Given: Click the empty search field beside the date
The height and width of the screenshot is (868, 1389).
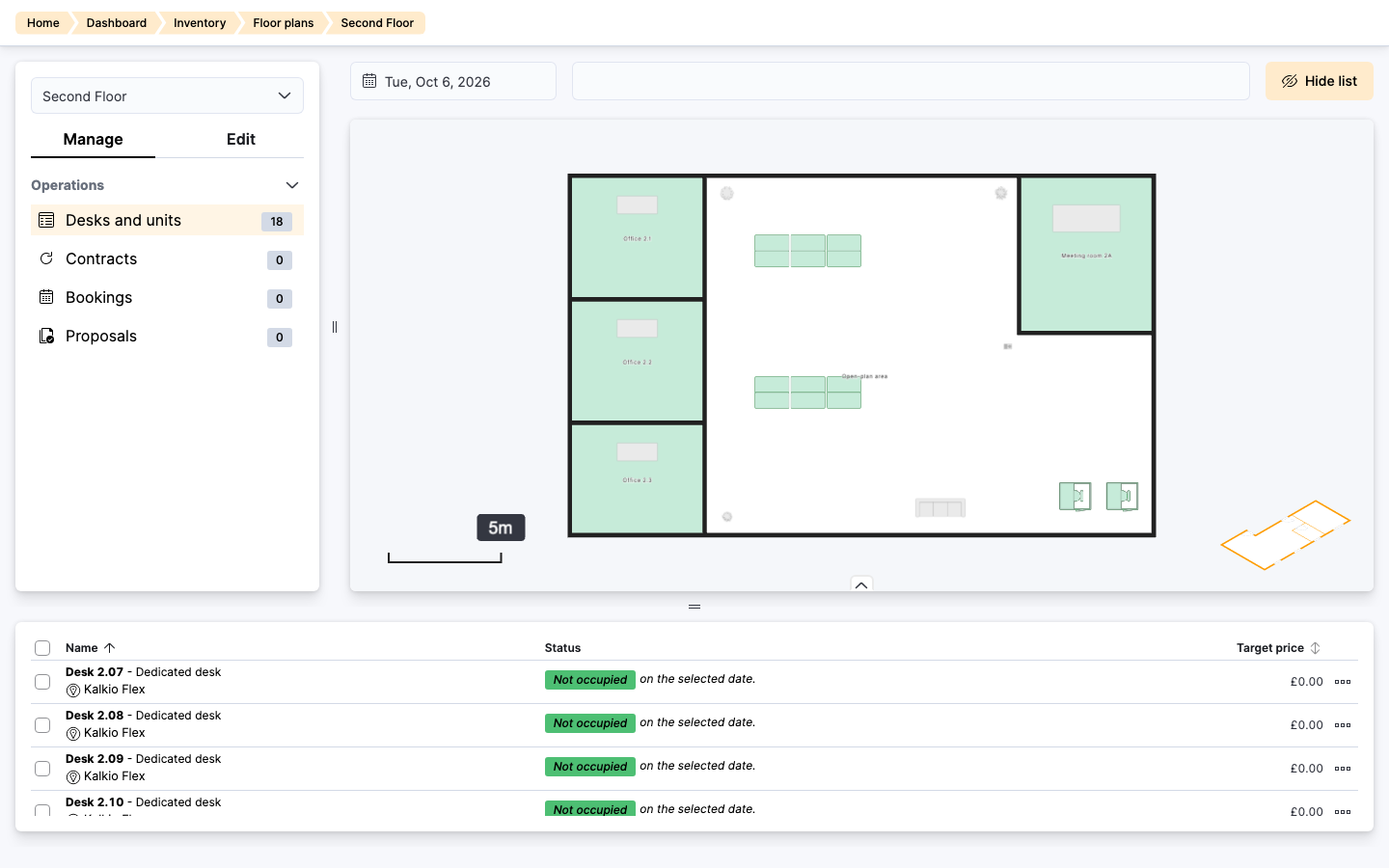Looking at the screenshot, I should (911, 81).
